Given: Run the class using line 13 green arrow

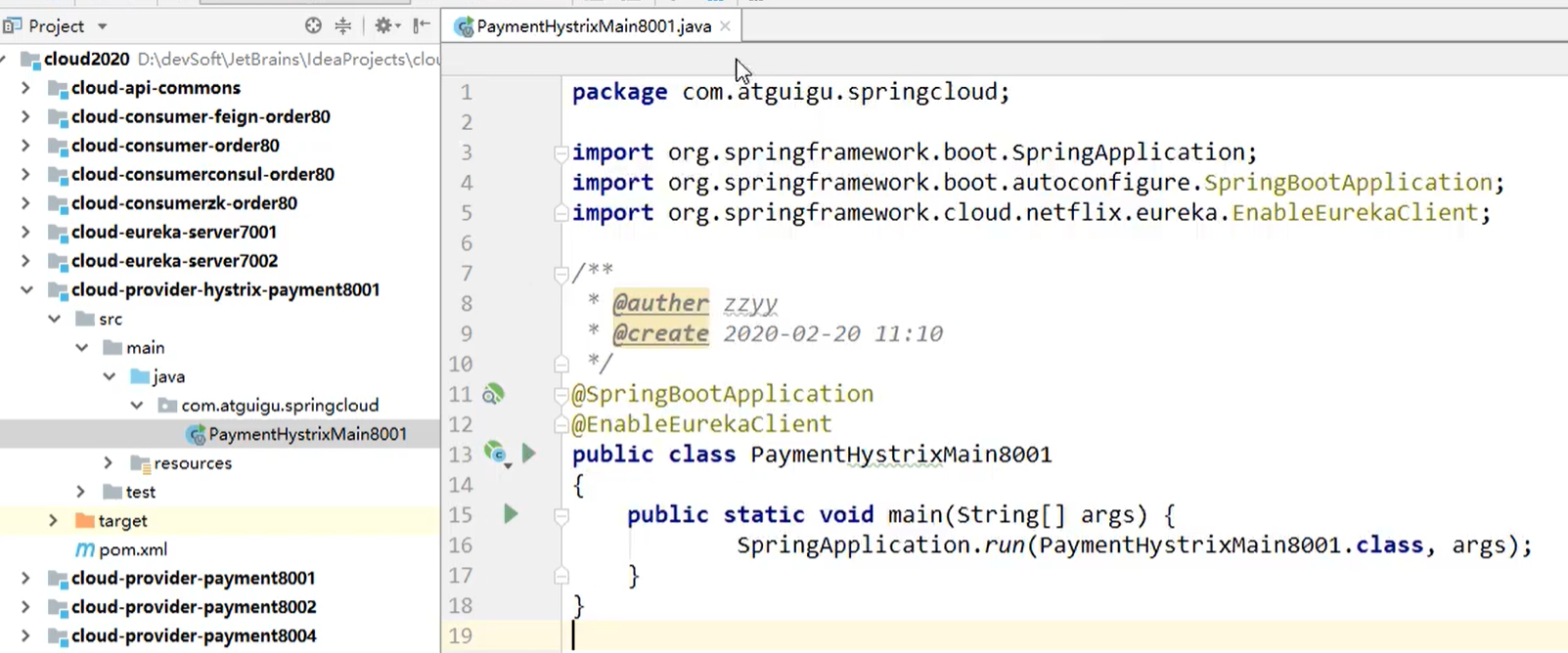Looking at the screenshot, I should pos(529,454).
